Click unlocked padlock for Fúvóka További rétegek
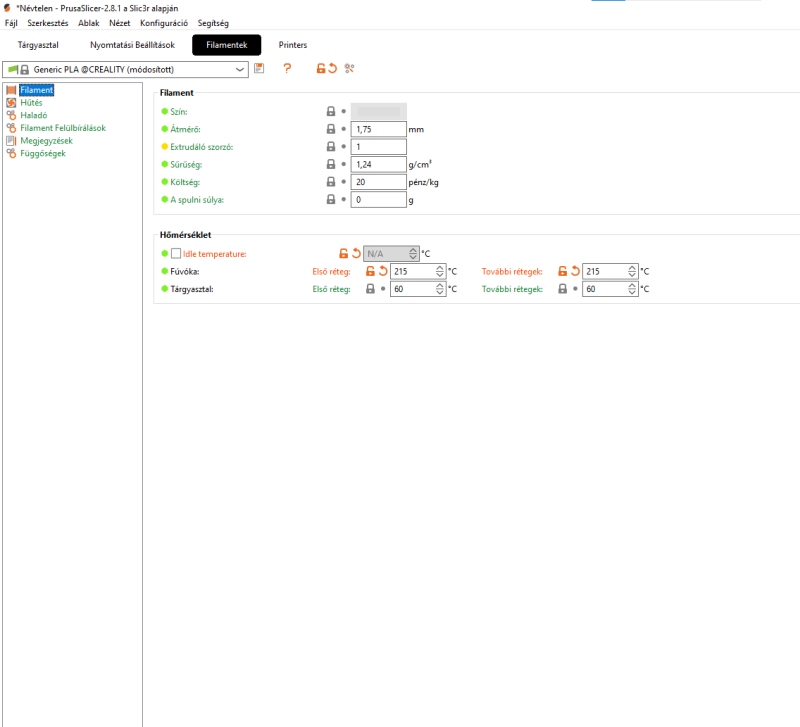This screenshot has height=727, width=800. click(563, 271)
